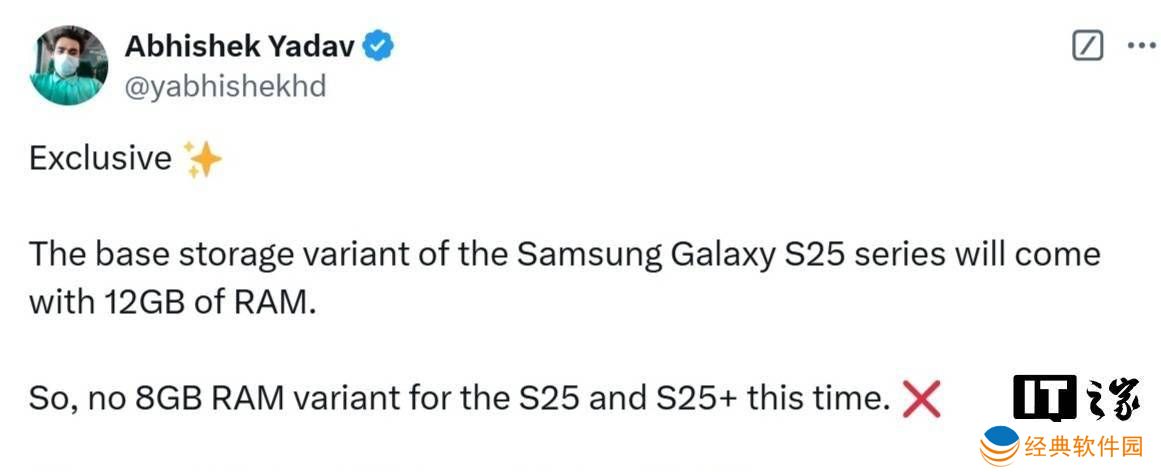The image size is (1161, 472).
Task: Open the three-dot more options menu
Action: pyautogui.click(x=1141, y=45)
